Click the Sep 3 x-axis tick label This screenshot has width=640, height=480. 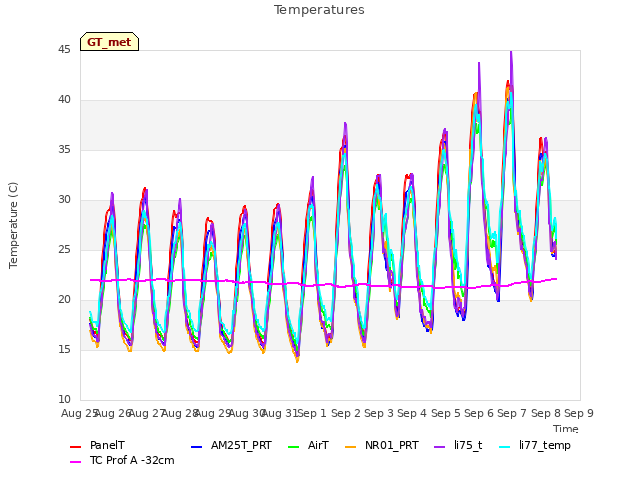pos(379,413)
